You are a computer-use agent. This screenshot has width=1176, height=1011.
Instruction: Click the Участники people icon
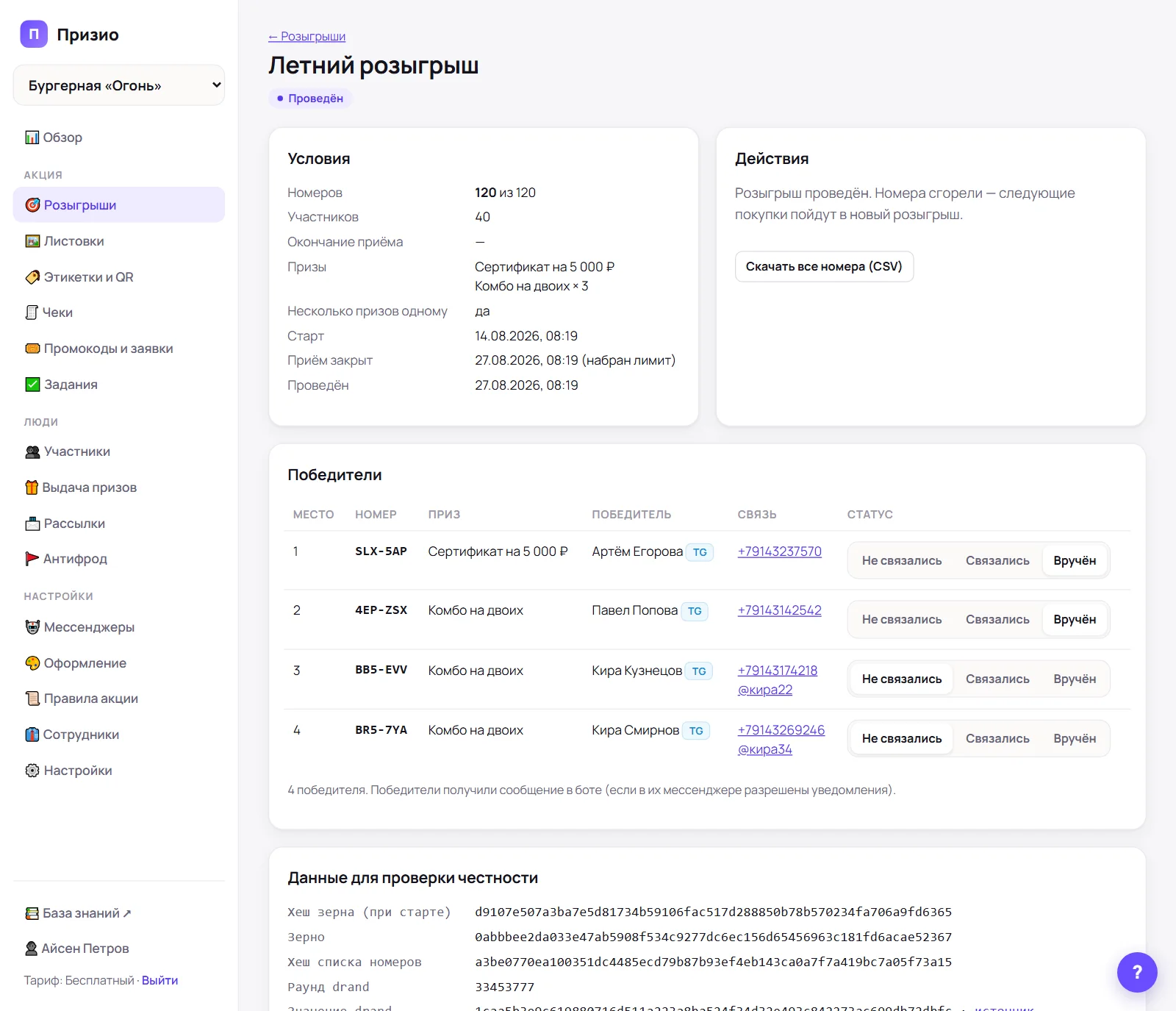coord(32,451)
